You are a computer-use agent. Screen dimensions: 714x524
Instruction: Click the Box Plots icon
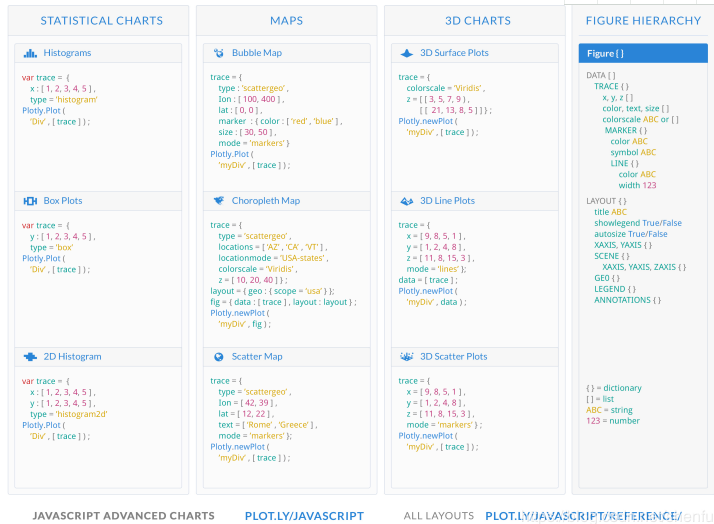pos(30,201)
